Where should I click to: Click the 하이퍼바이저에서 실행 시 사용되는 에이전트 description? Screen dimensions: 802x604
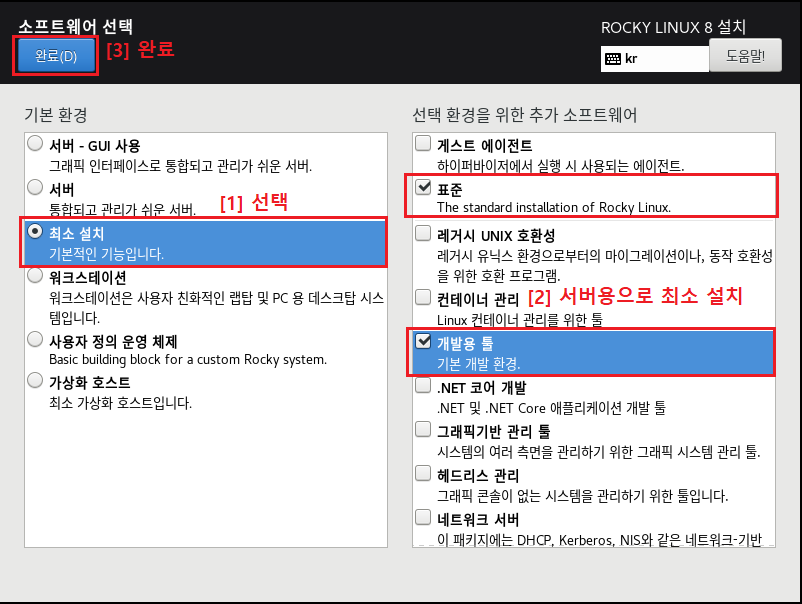pyautogui.click(x=561, y=166)
